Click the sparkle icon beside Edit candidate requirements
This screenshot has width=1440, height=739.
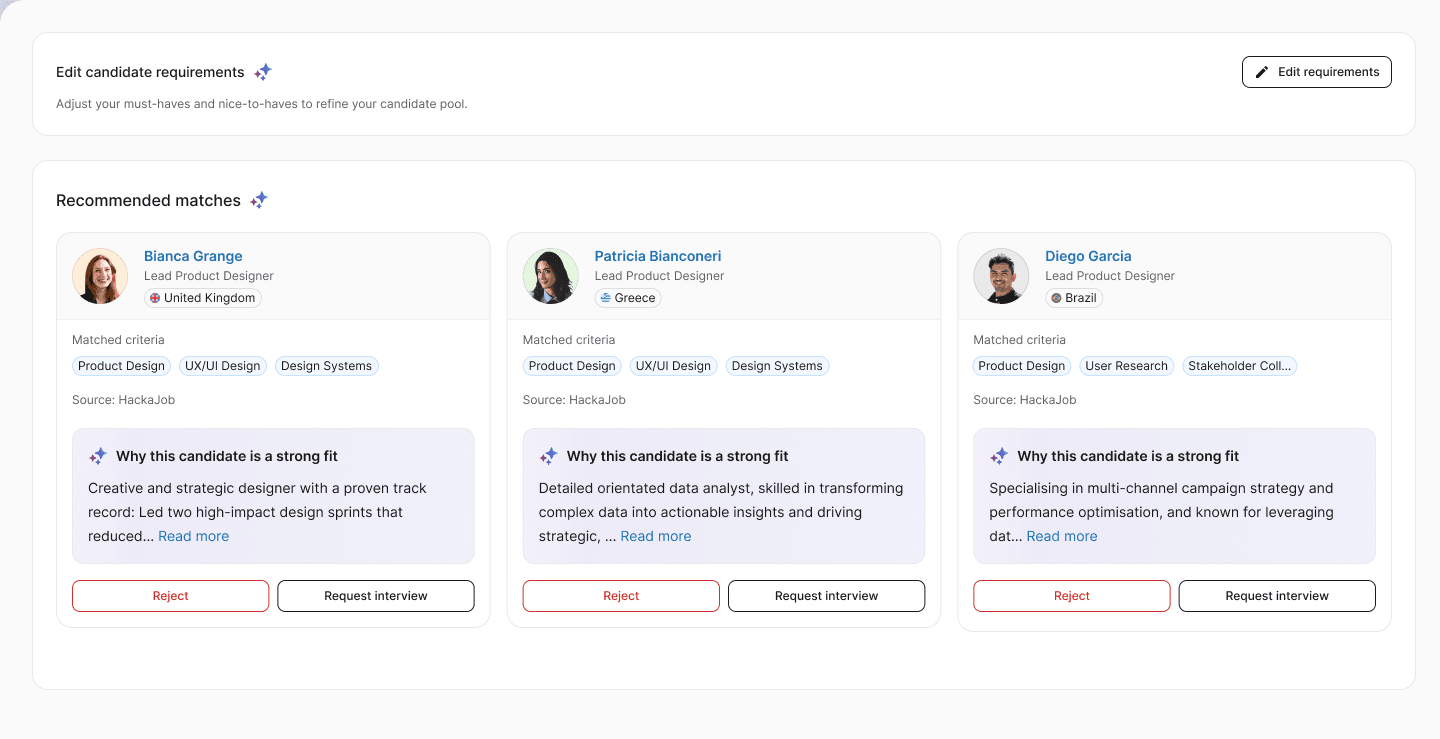click(x=263, y=72)
